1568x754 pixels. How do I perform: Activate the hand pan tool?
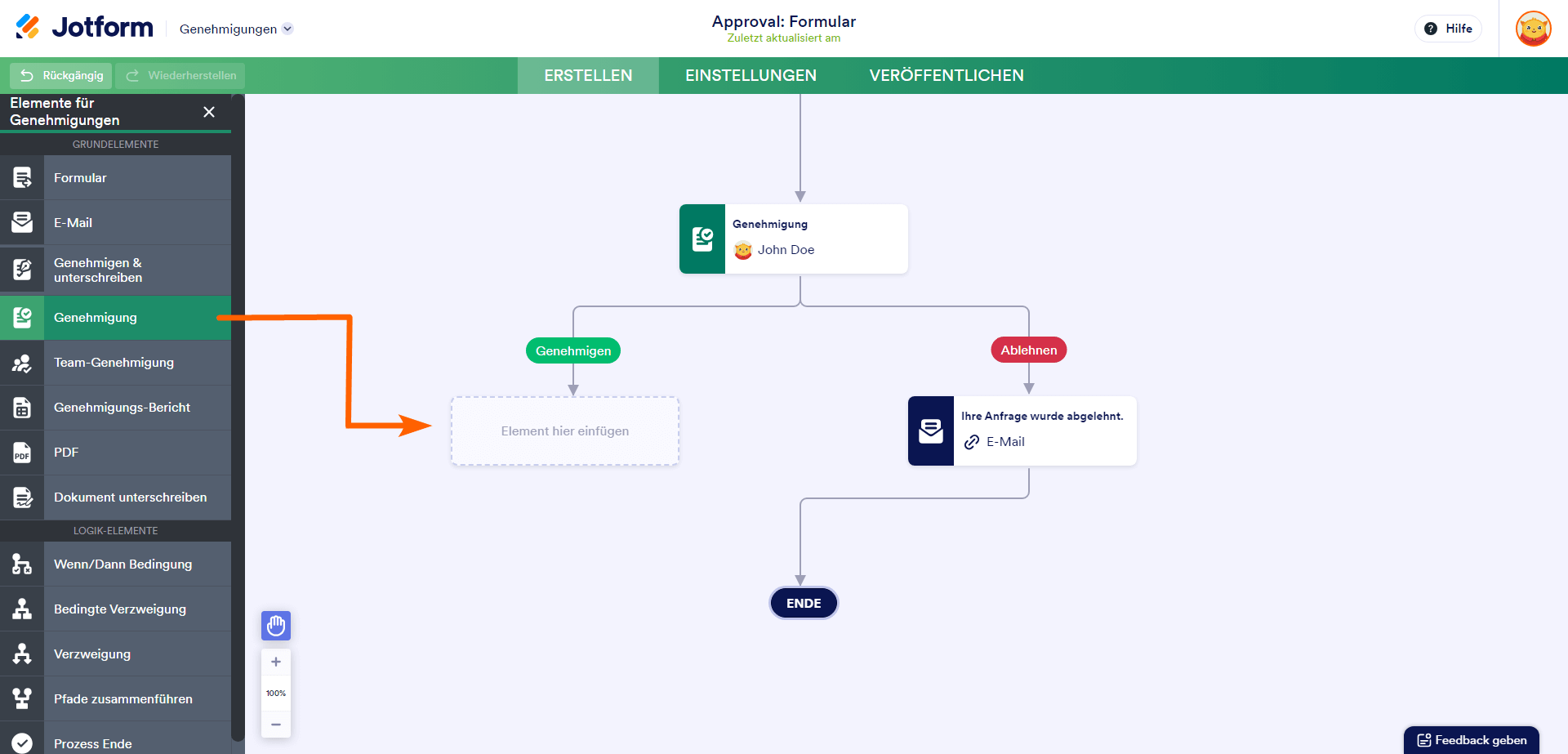tap(276, 626)
